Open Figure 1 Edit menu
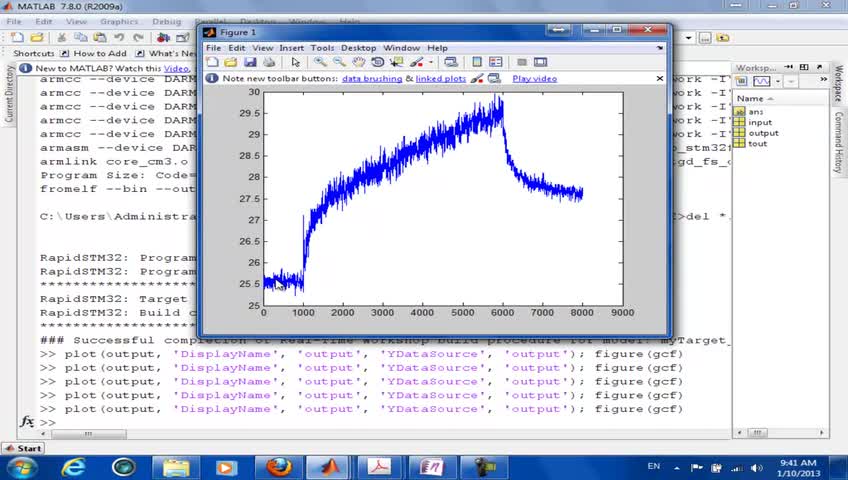848x480 pixels. tap(236, 48)
